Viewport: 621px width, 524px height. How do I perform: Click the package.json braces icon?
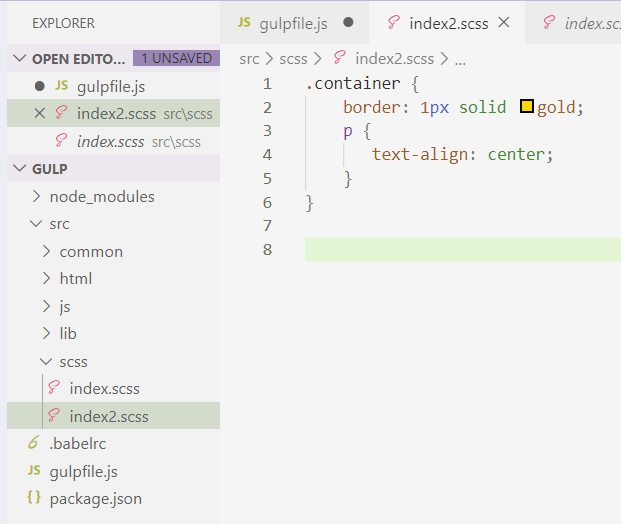tap(33, 498)
